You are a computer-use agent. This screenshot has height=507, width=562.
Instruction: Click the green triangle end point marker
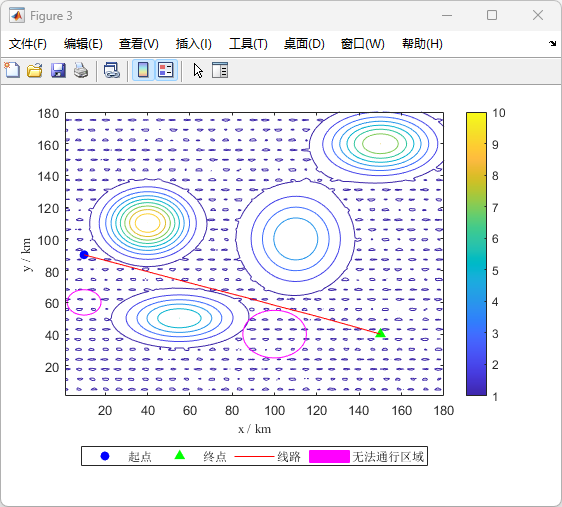click(x=381, y=333)
